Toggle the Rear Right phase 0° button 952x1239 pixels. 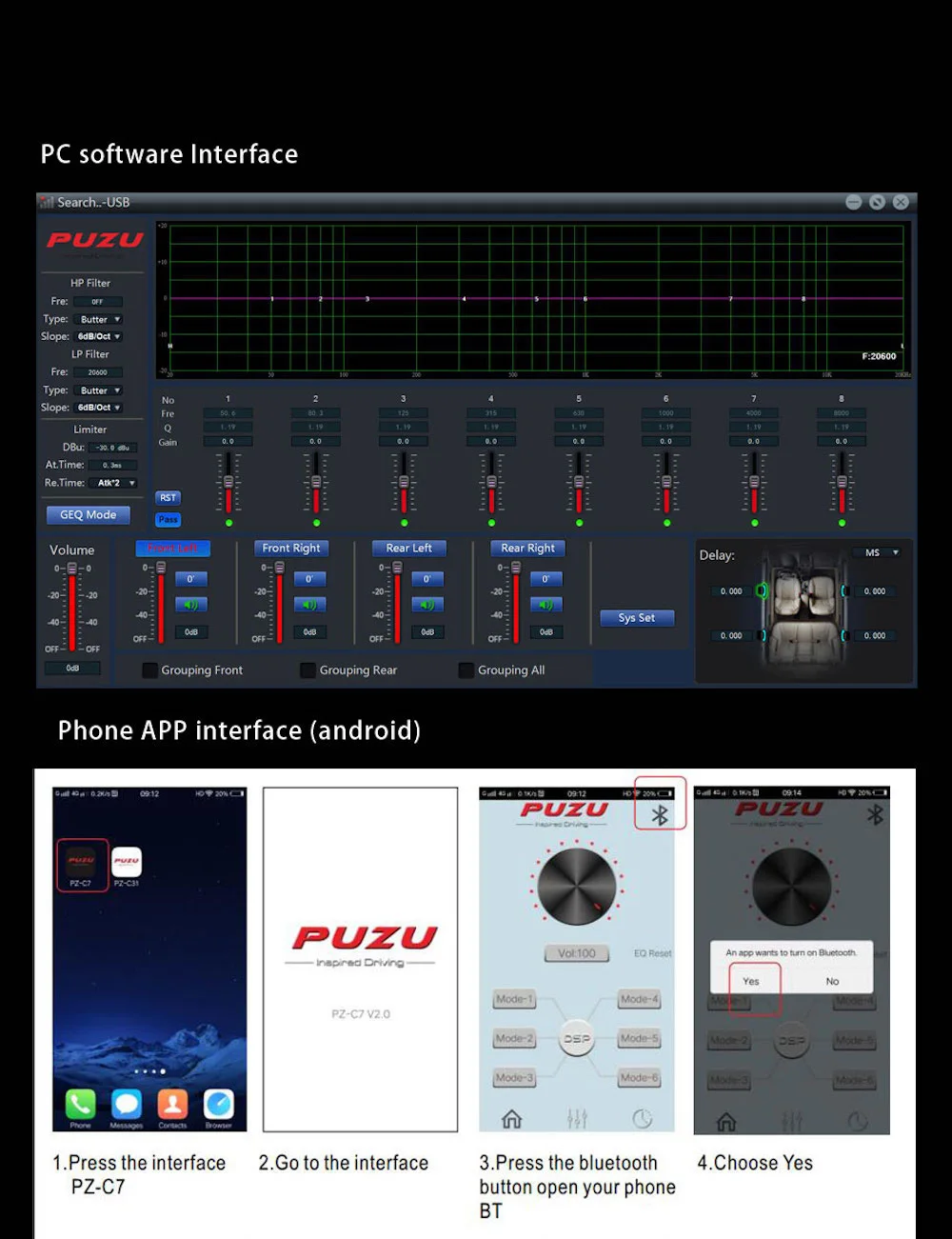click(545, 579)
